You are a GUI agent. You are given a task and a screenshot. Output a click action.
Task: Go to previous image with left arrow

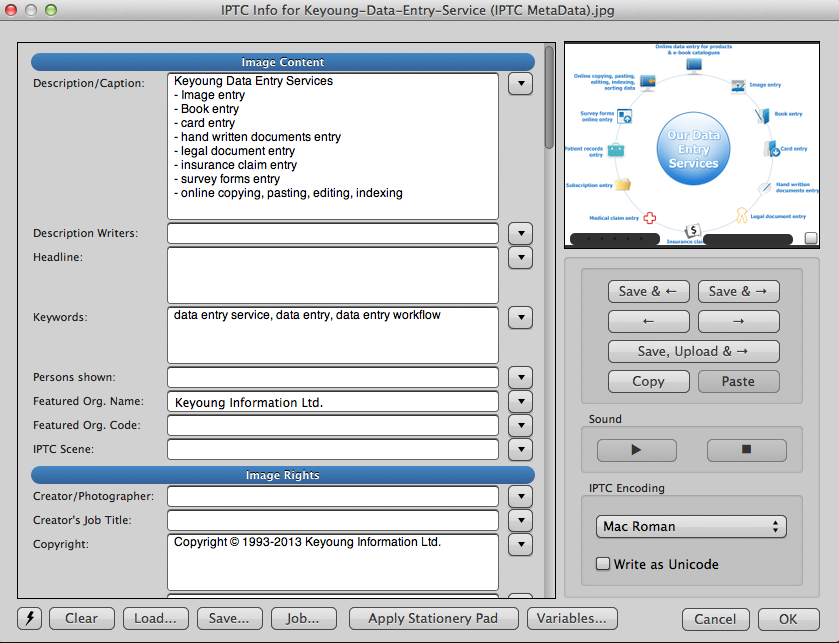[648, 321]
